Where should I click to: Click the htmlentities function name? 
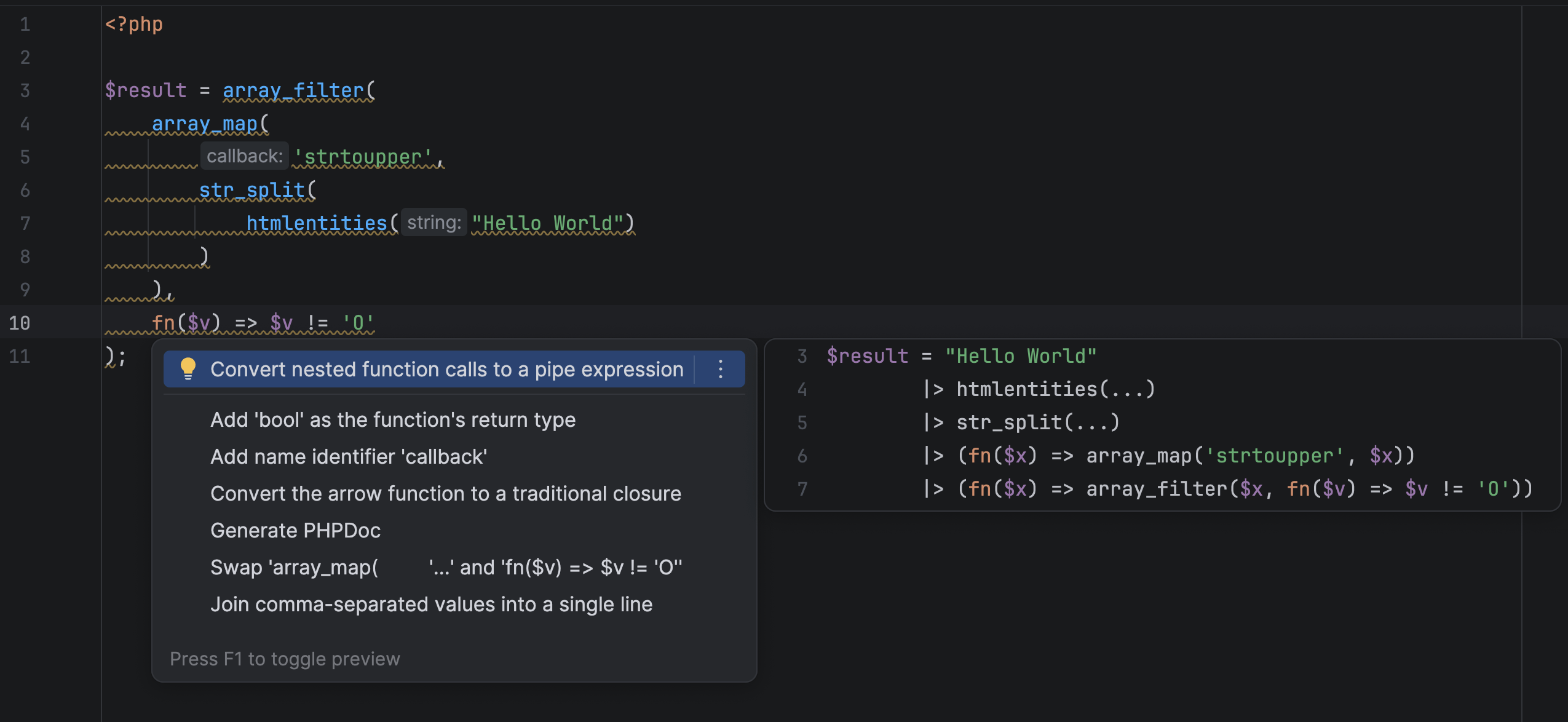(318, 222)
